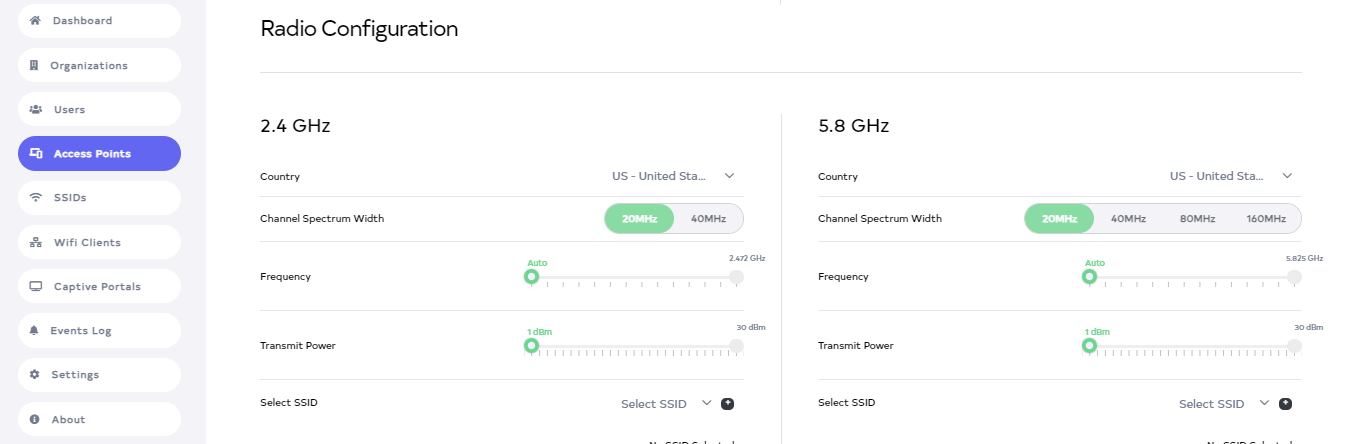This screenshot has height=444, width=1356.
Task: Select 80MHz width for 5.8 GHz
Action: (1197, 219)
